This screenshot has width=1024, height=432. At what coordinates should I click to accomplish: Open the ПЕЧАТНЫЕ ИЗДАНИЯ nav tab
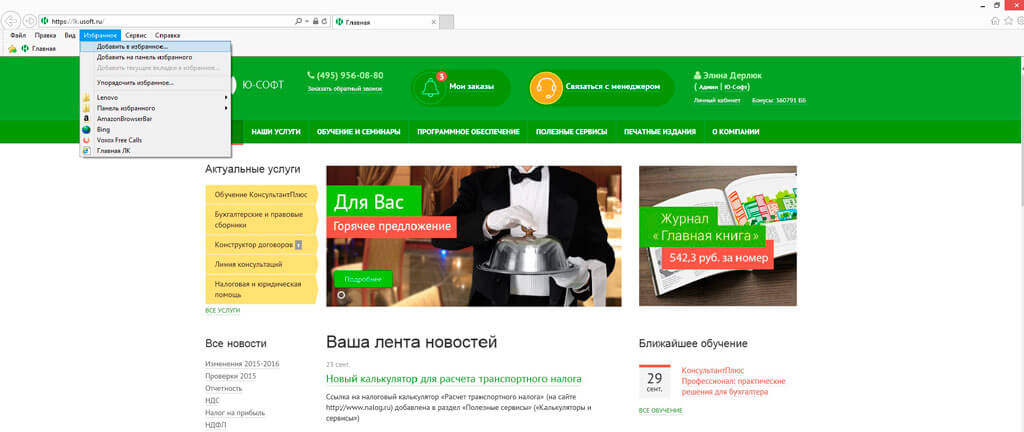click(660, 132)
